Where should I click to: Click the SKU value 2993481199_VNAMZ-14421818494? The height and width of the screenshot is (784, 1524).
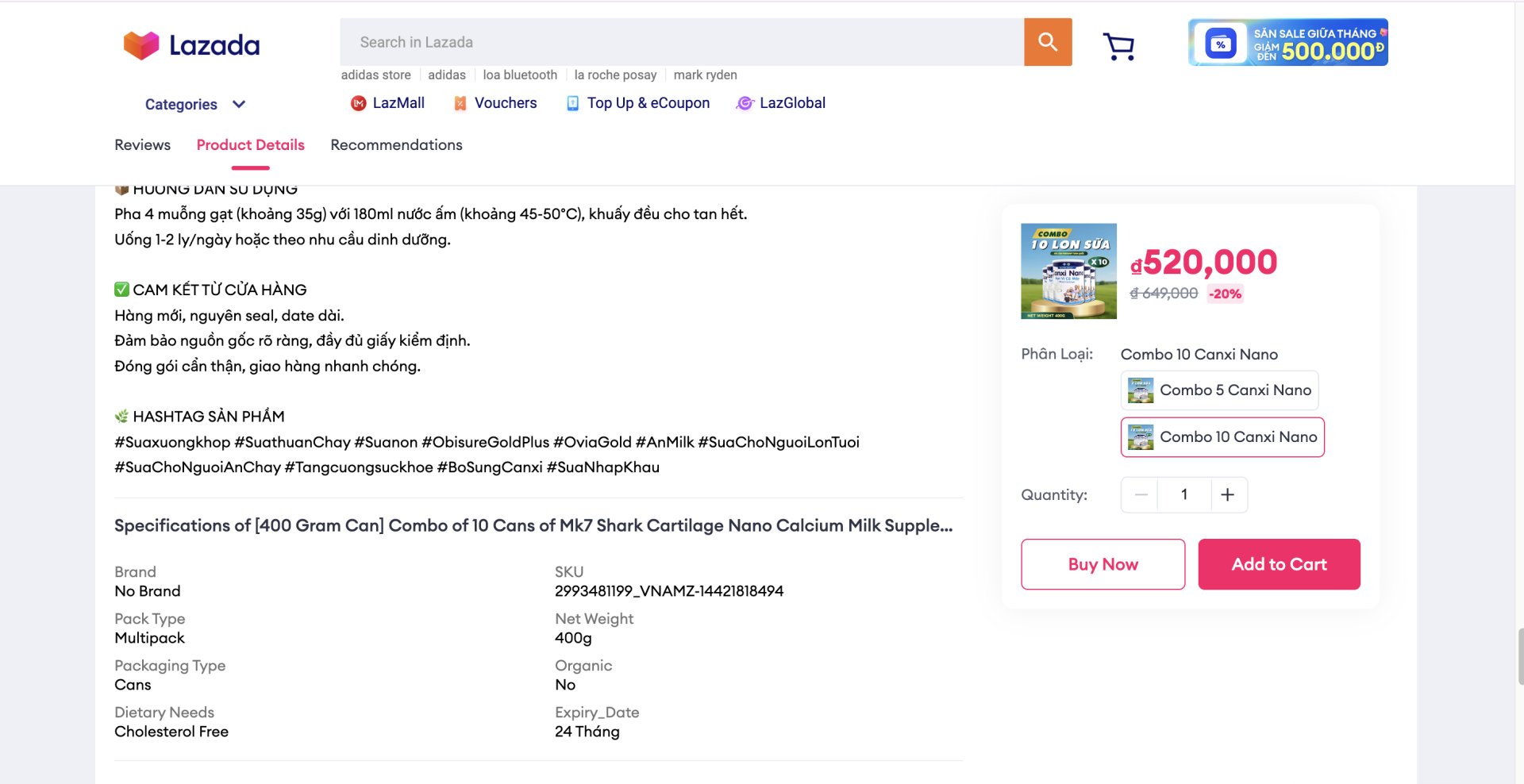[669, 591]
